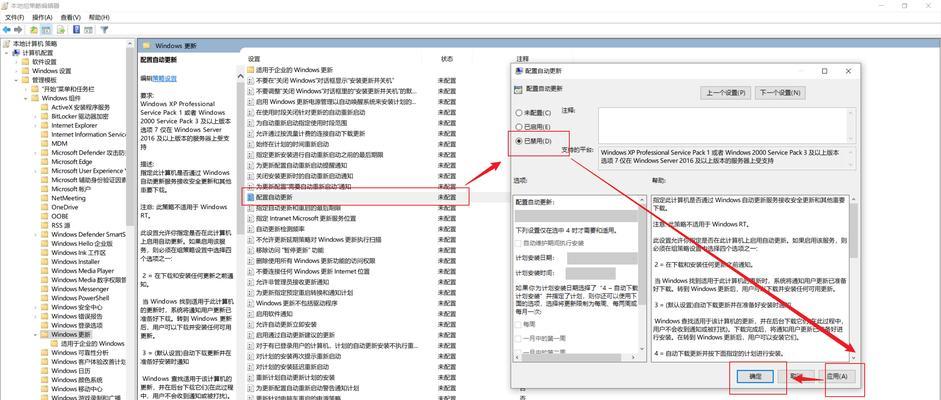Collapse the Windows 更新 tree node
The height and width of the screenshot is (400, 941).
pos(35,334)
